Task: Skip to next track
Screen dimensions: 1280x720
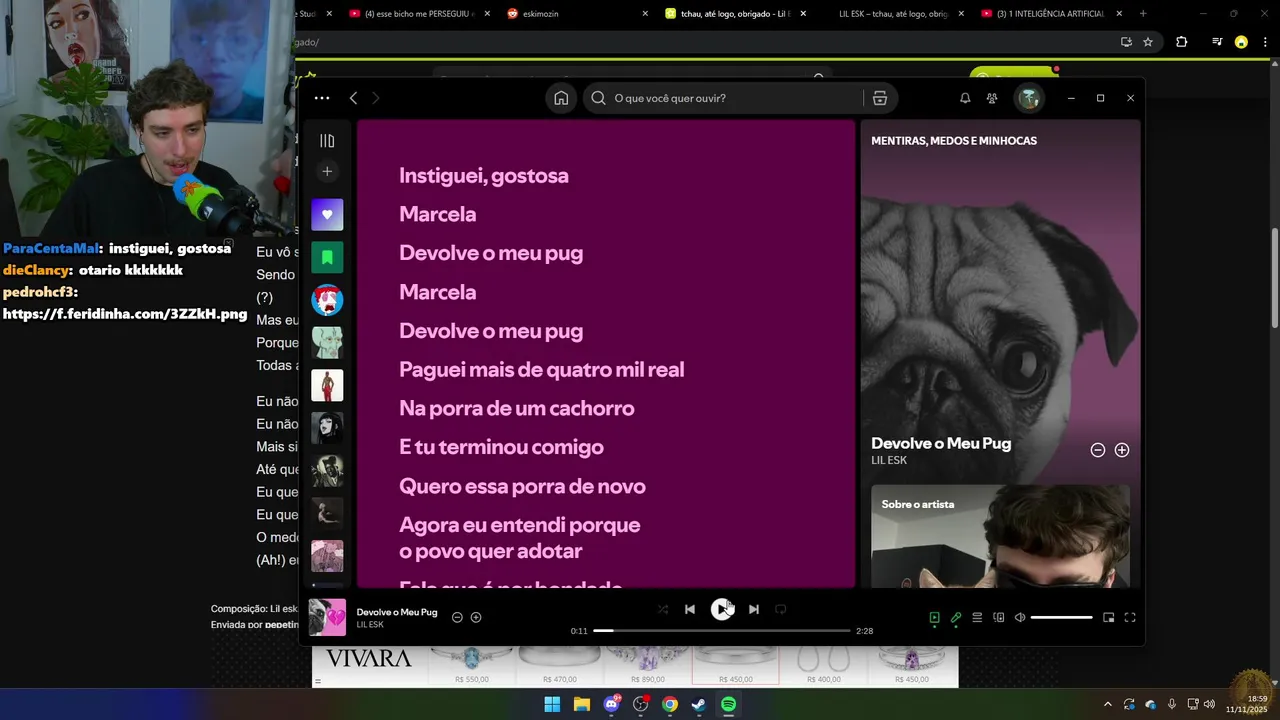Action: coord(754,609)
